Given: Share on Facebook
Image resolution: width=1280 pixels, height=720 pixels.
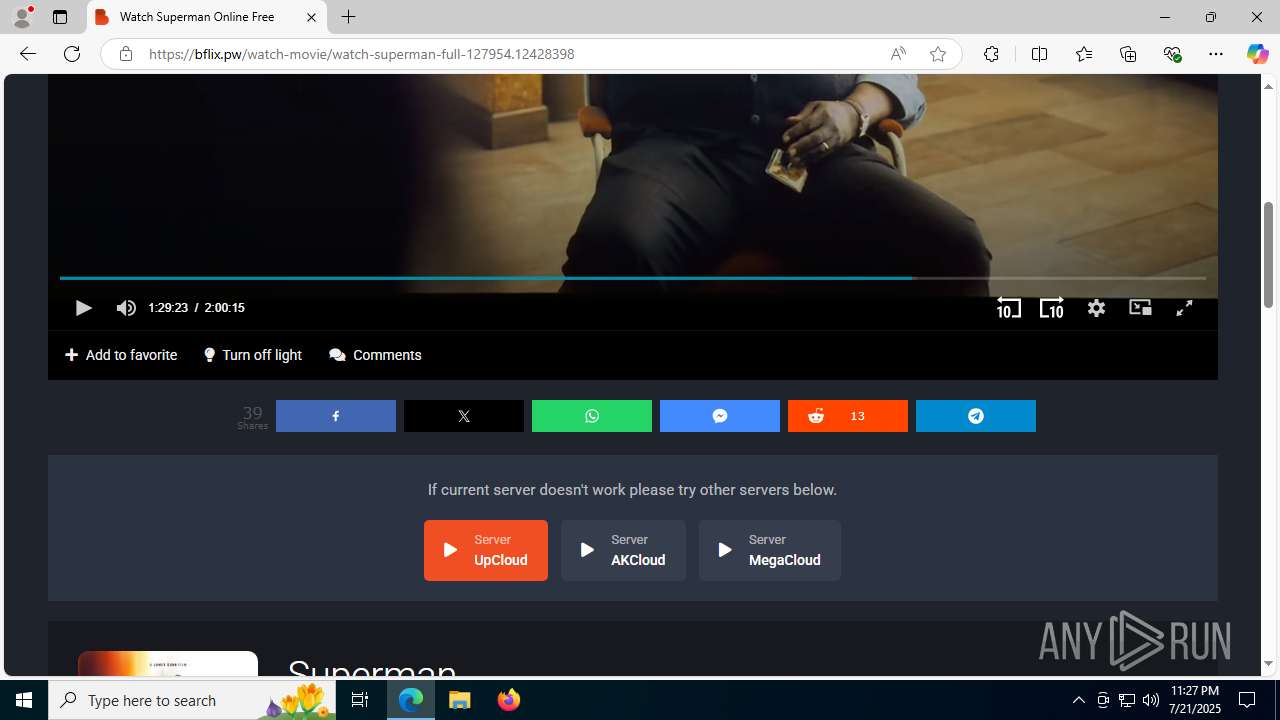Looking at the screenshot, I should [336, 416].
